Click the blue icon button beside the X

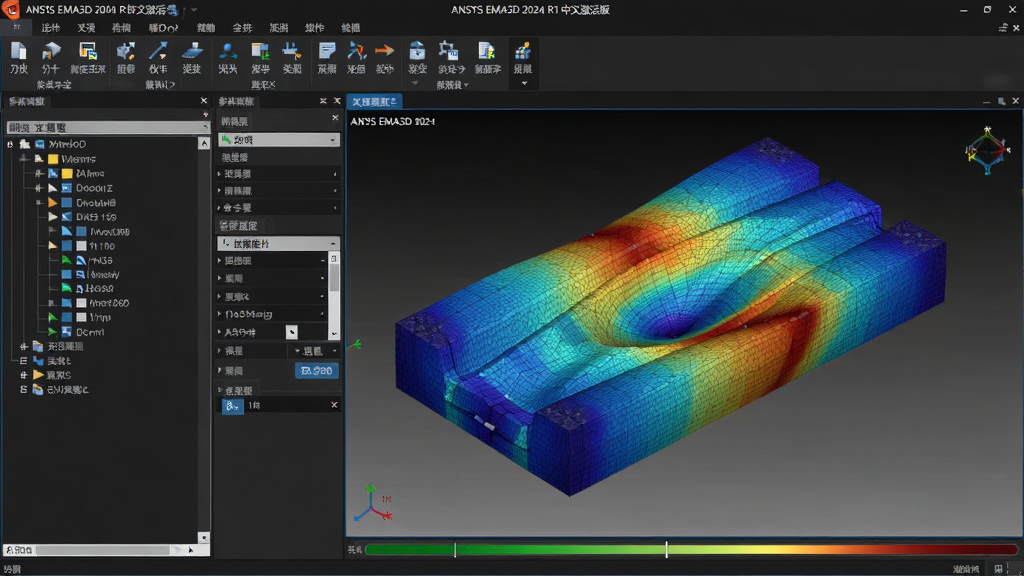click(232, 406)
